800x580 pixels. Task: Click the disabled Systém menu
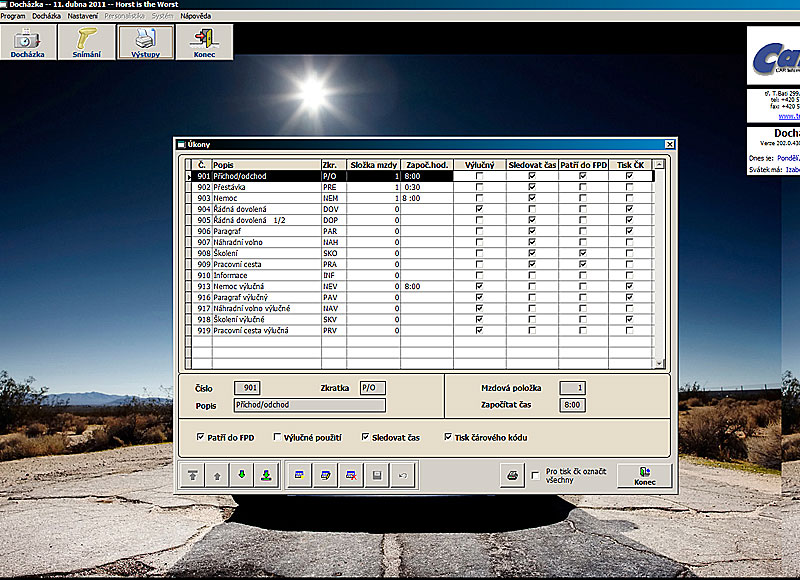(162, 16)
